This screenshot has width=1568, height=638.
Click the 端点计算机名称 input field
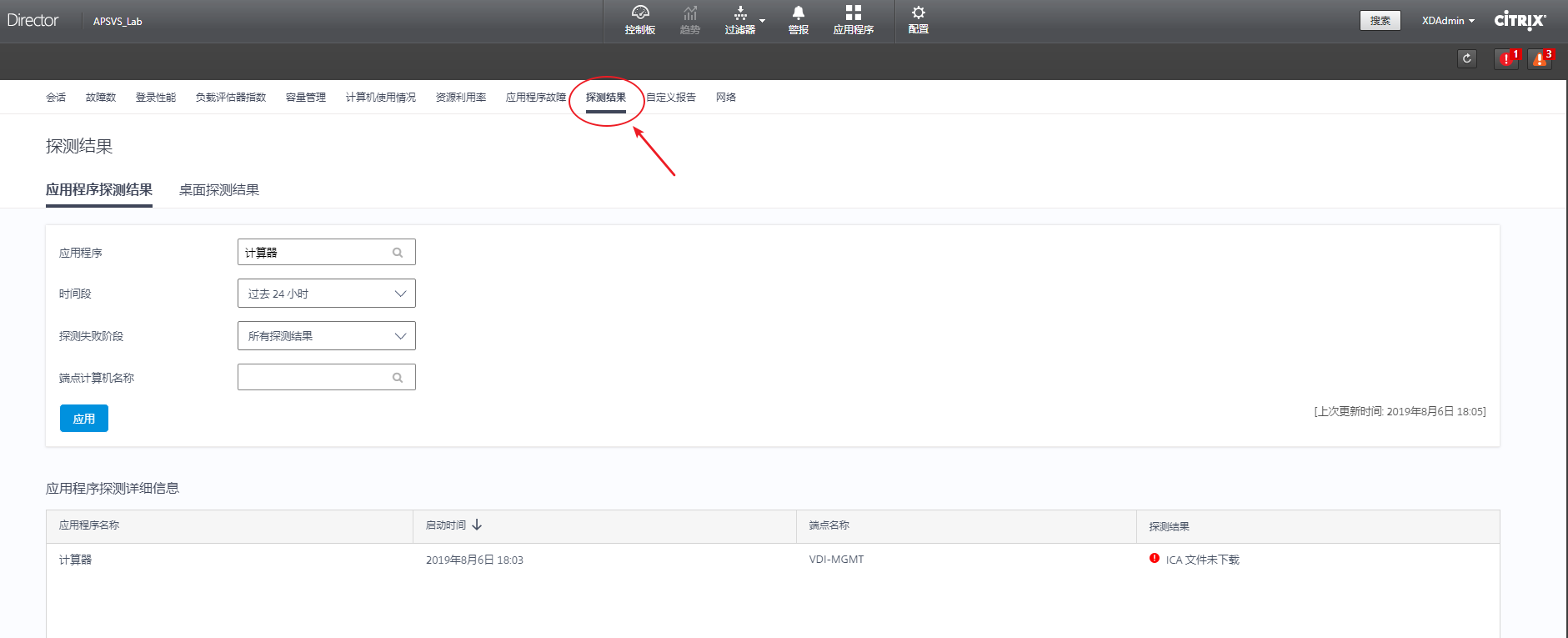314,378
